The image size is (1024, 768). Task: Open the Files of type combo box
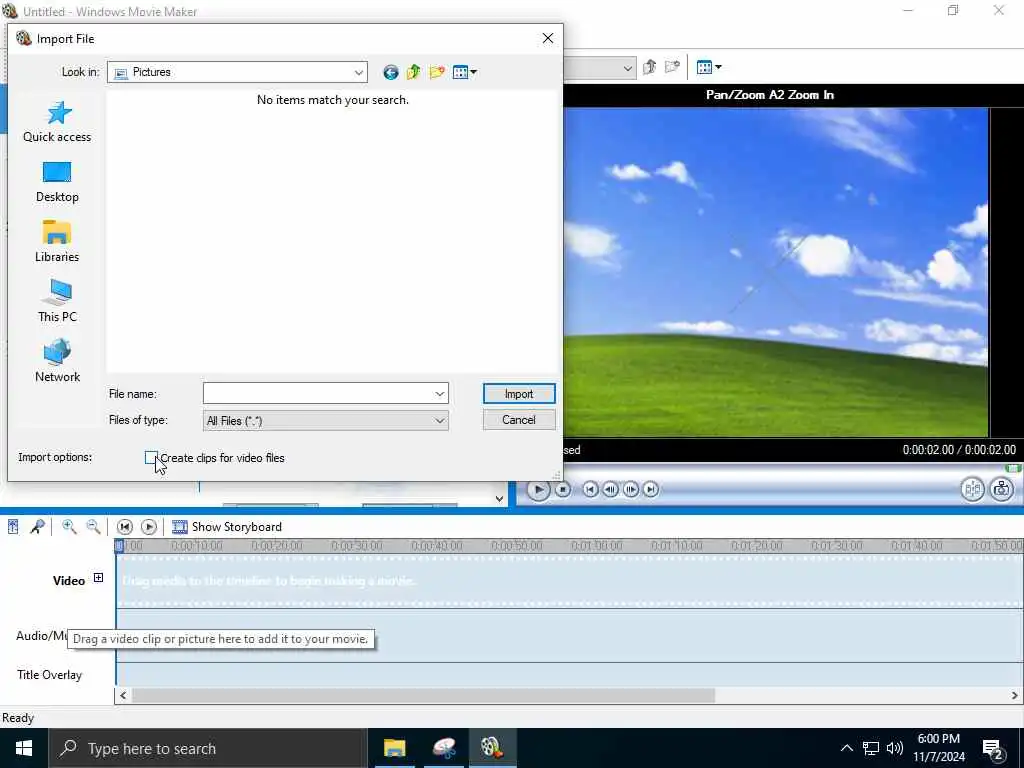(326, 421)
